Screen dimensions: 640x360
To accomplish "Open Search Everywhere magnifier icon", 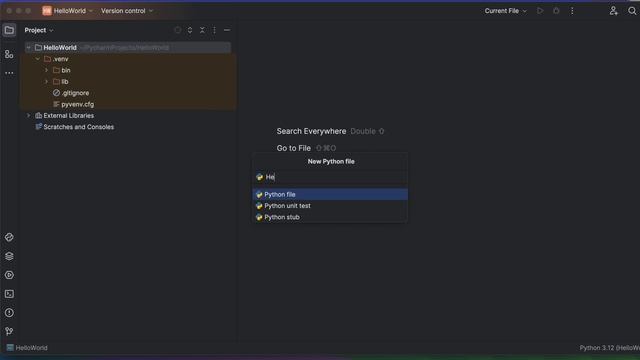I will coord(632,11).
